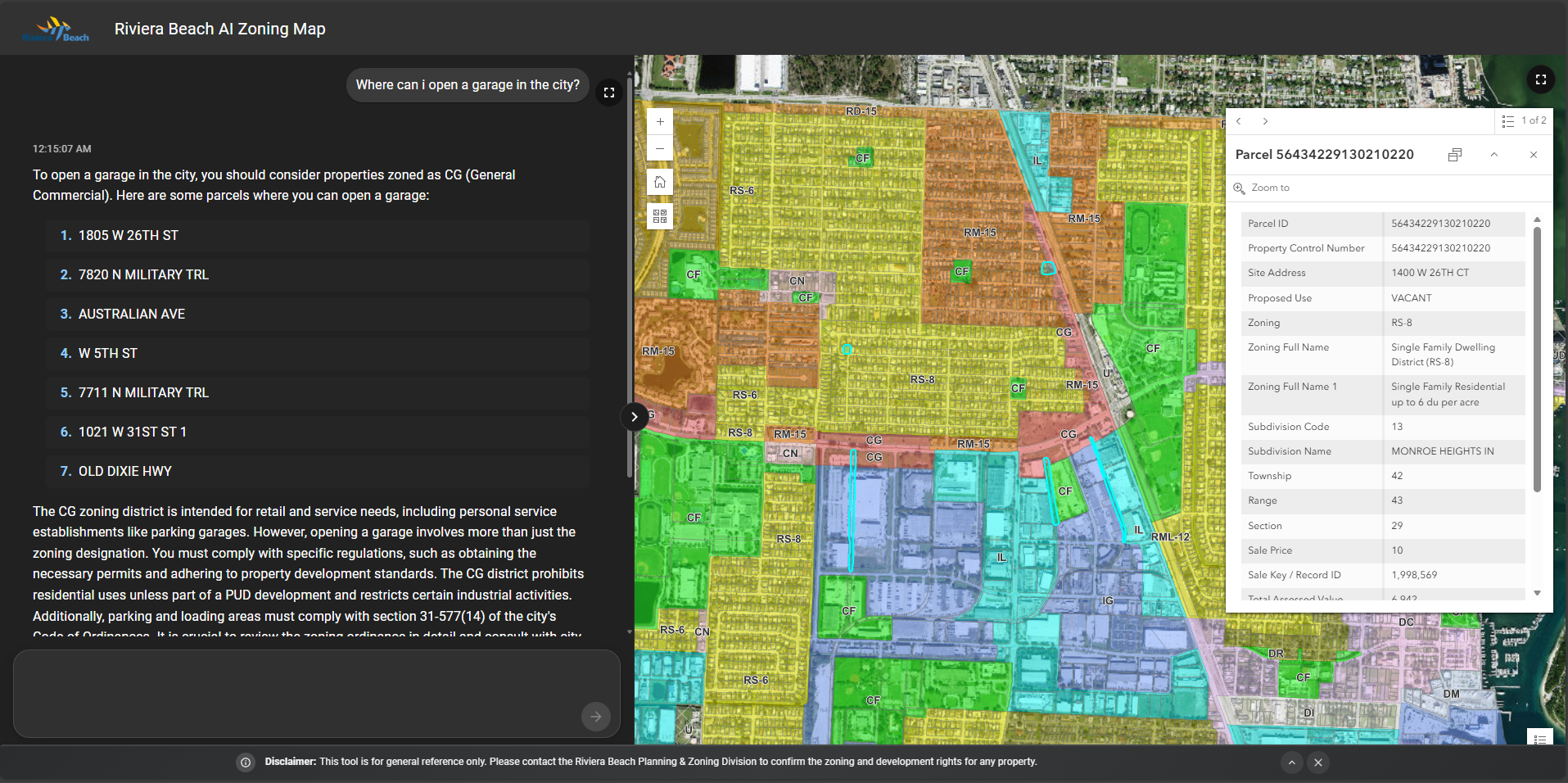This screenshot has width=1568, height=783.
Task: Click the Zoom to magnifier in the parcel popup
Action: pyautogui.click(x=1239, y=188)
